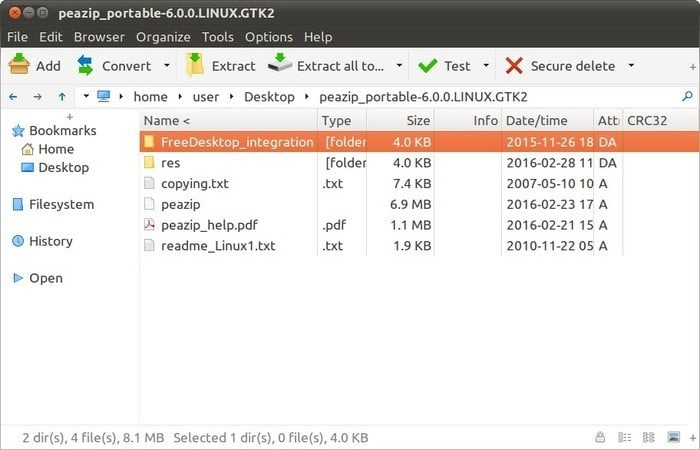This screenshot has width=700, height=450.
Task: Click the green Test checkmark icon
Action: 428,66
